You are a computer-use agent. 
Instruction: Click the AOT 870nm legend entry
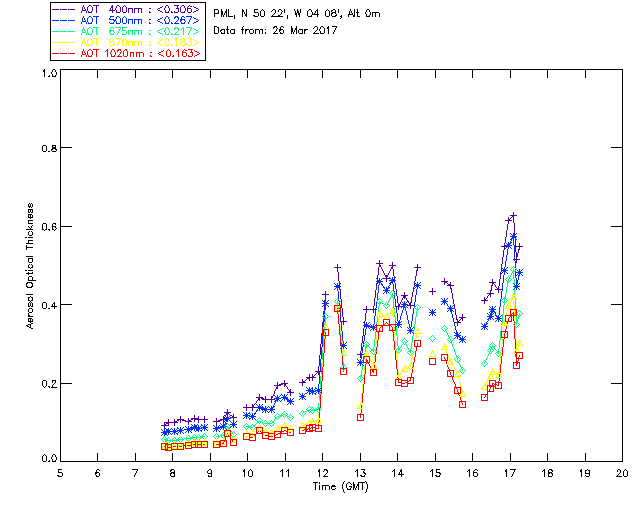tap(127, 42)
